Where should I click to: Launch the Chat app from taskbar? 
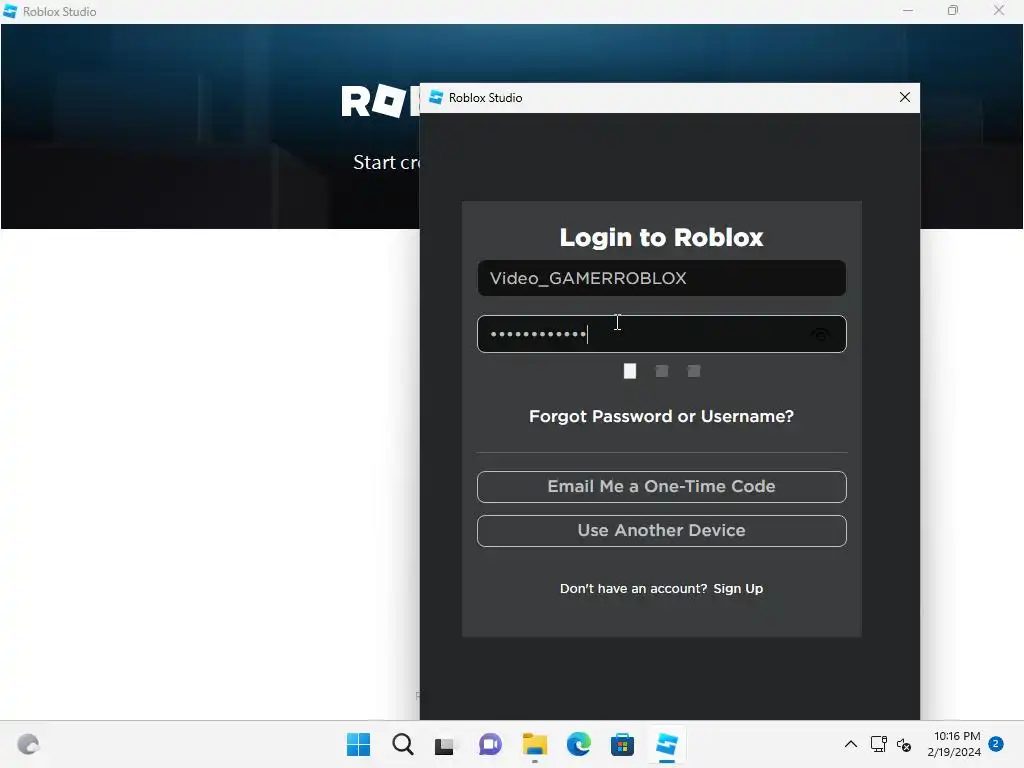click(x=490, y=744)
